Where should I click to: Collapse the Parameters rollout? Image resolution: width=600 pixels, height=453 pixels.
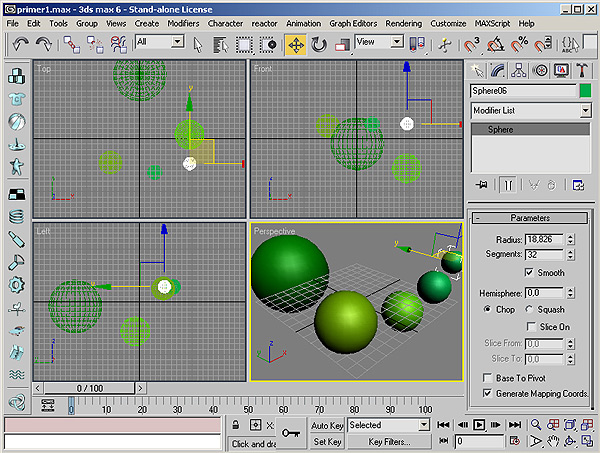click(530, 218)
